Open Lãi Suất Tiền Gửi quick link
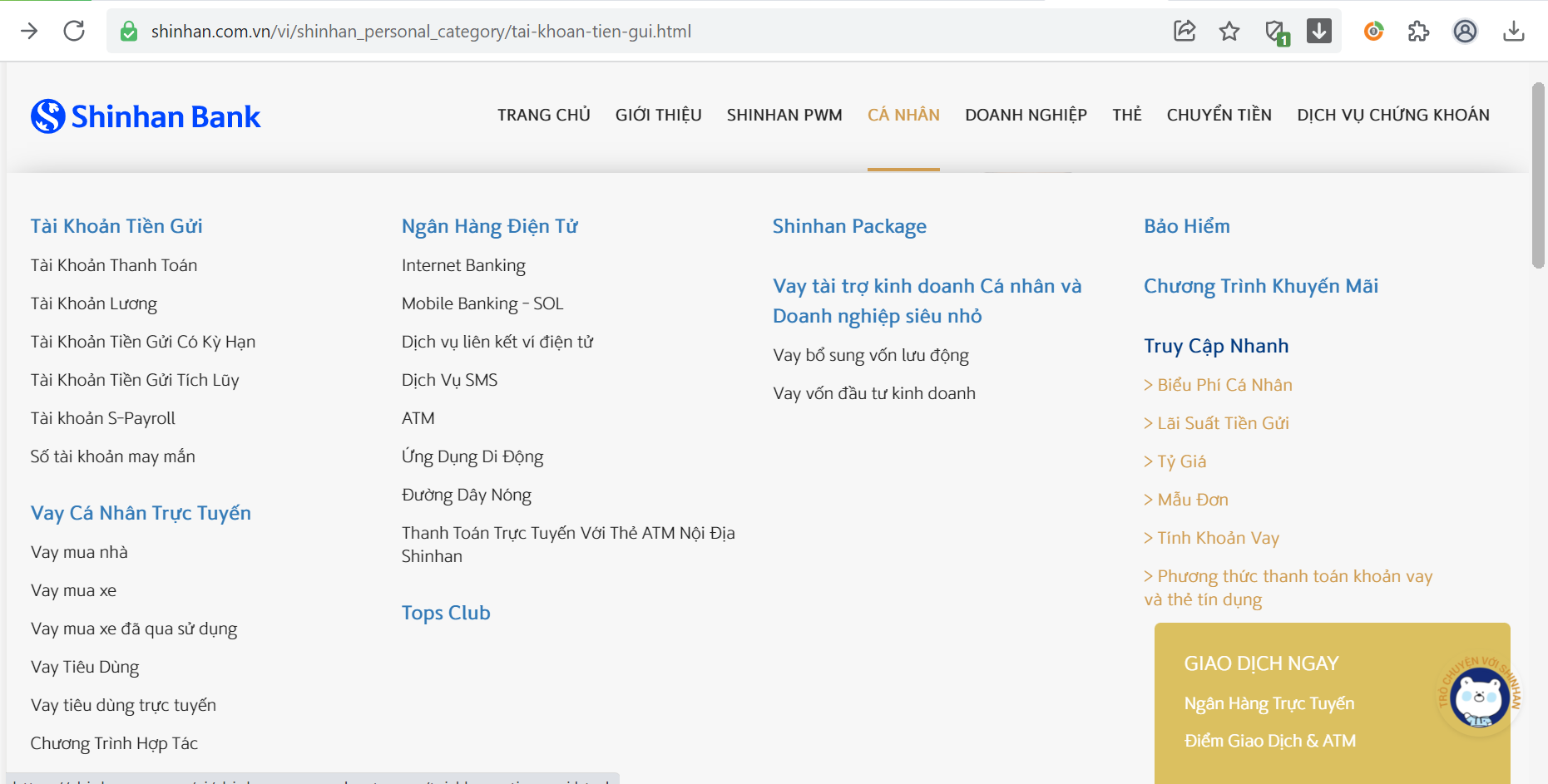The image size is (1548, 784). click(x=1217, y=423)
